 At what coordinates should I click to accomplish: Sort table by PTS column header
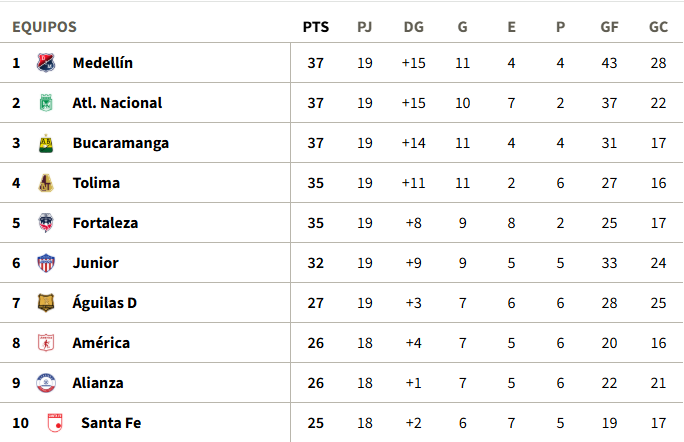tap(315, 27)
